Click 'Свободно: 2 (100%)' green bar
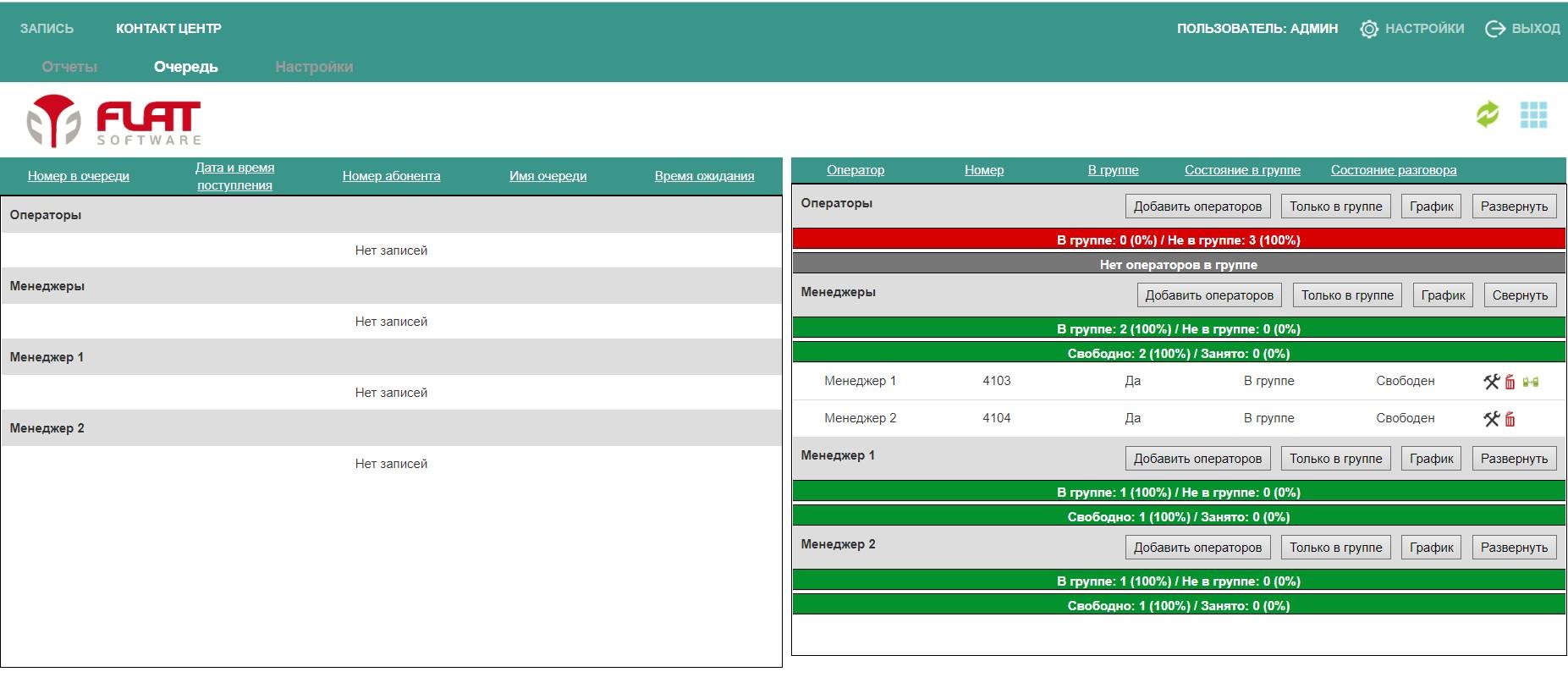1568x683 pixels. click(1179, 353)
